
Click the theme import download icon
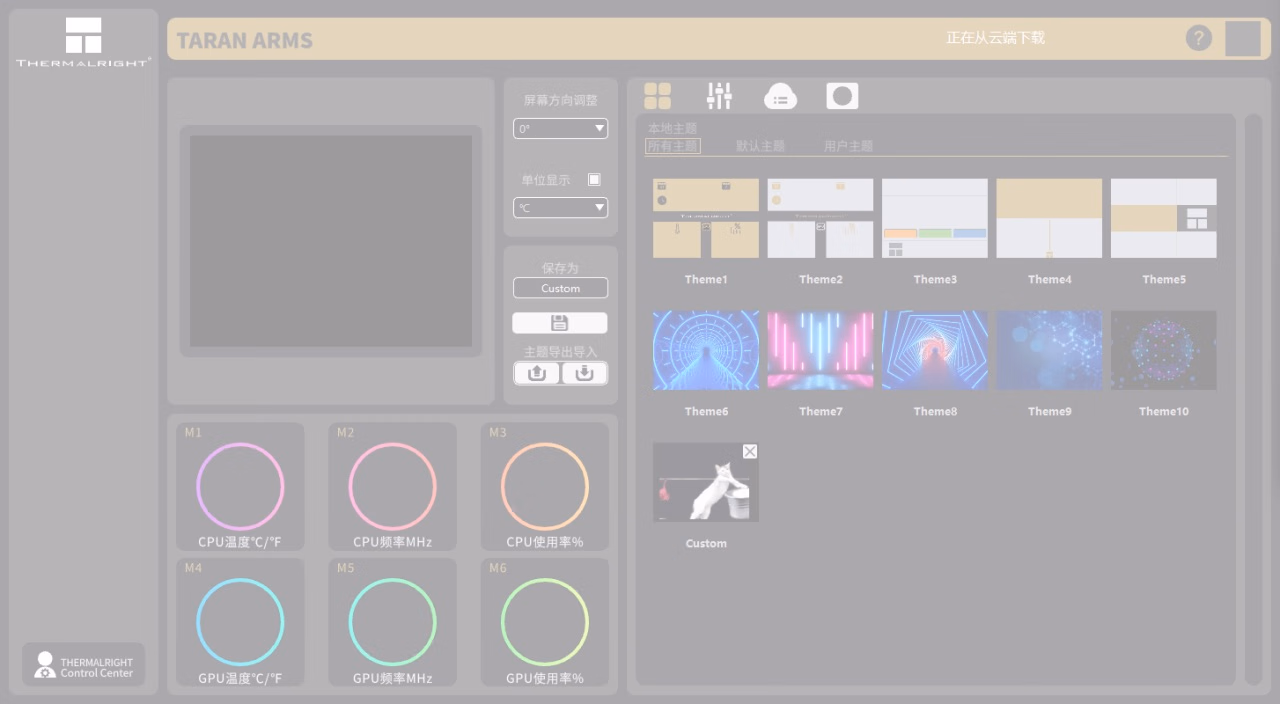[584, 373]
